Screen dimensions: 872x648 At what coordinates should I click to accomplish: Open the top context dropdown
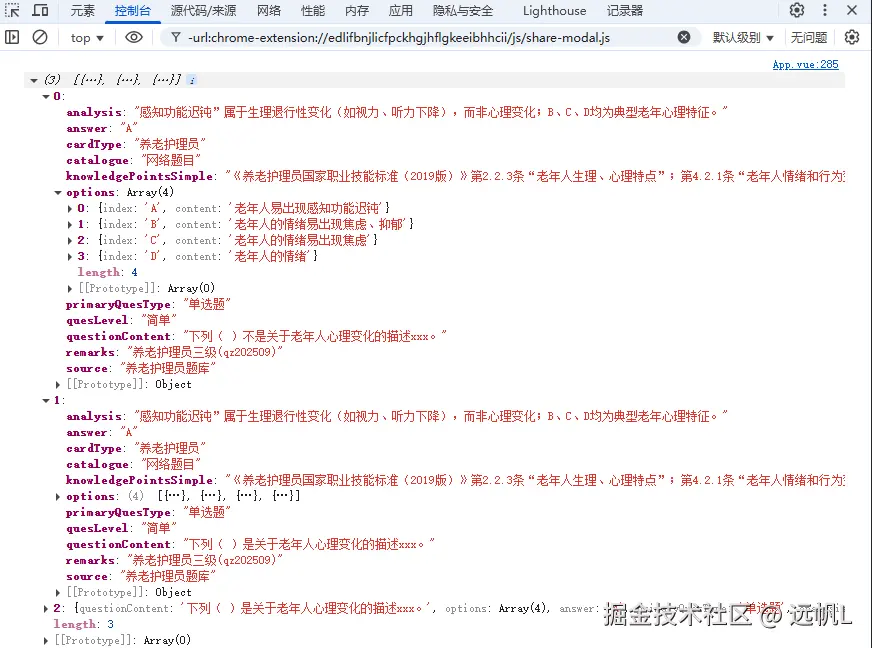pyautogui.click(x=87, y=38)
